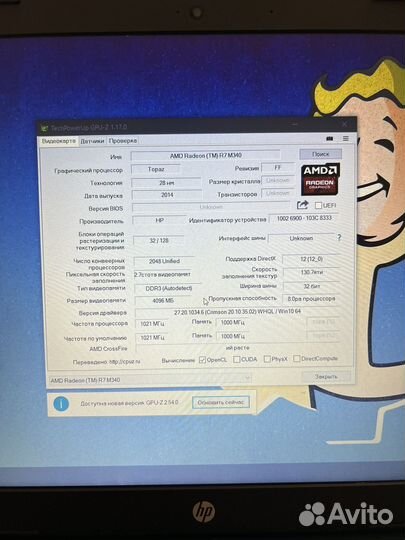Click the AMD Radeon Graphics logo
This screenshot has height=540, width=405.
[320, 179]
